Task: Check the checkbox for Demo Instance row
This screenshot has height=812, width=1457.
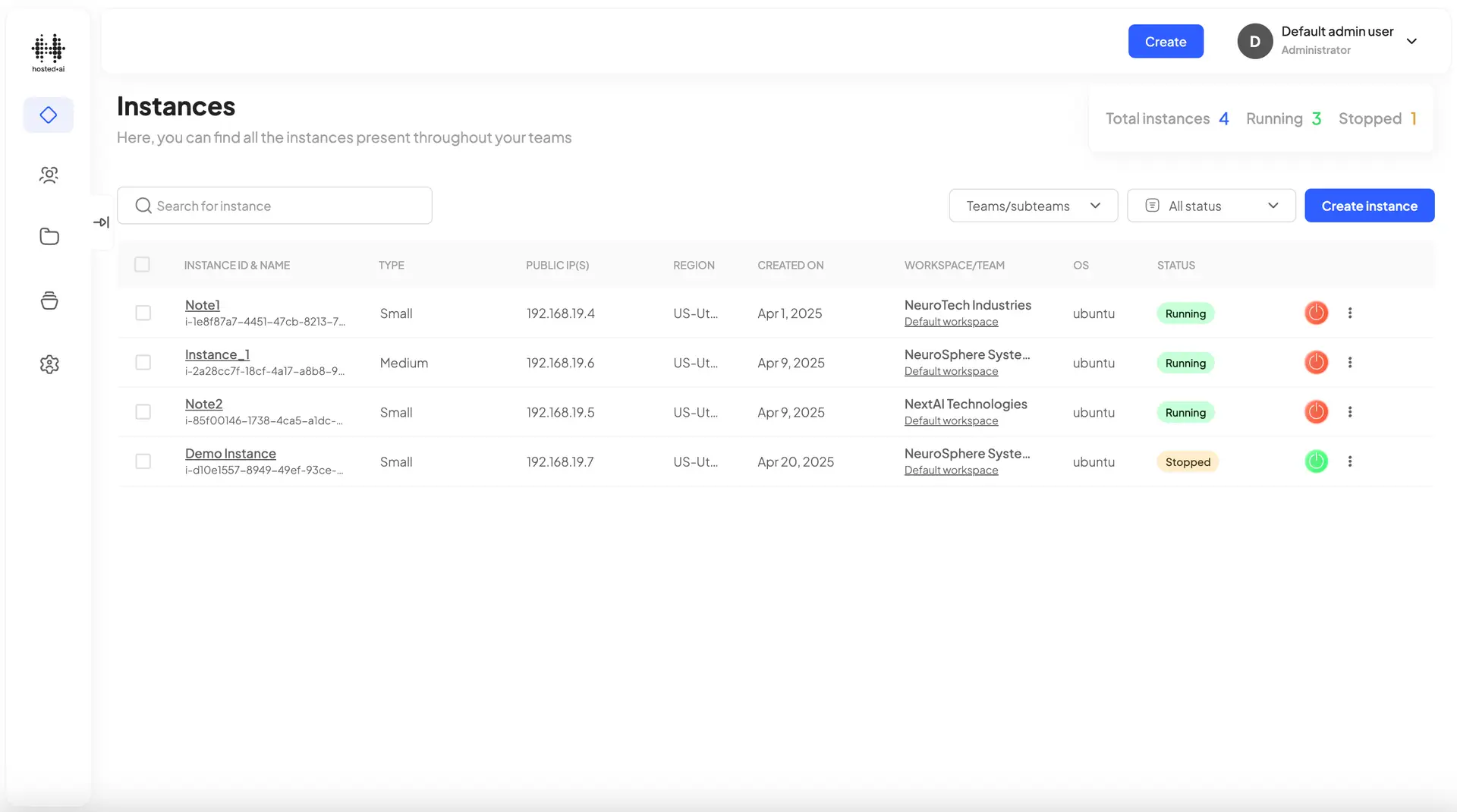Action: [143, 461]
